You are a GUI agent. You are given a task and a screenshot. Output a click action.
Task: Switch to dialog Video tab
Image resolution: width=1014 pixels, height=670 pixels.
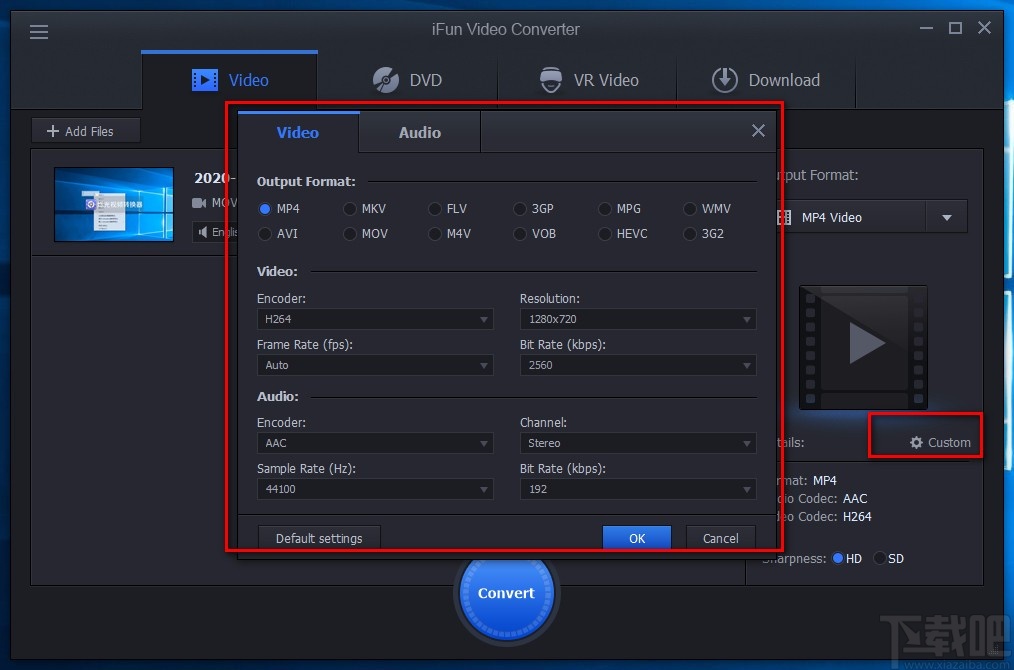[x=298, y=132]
